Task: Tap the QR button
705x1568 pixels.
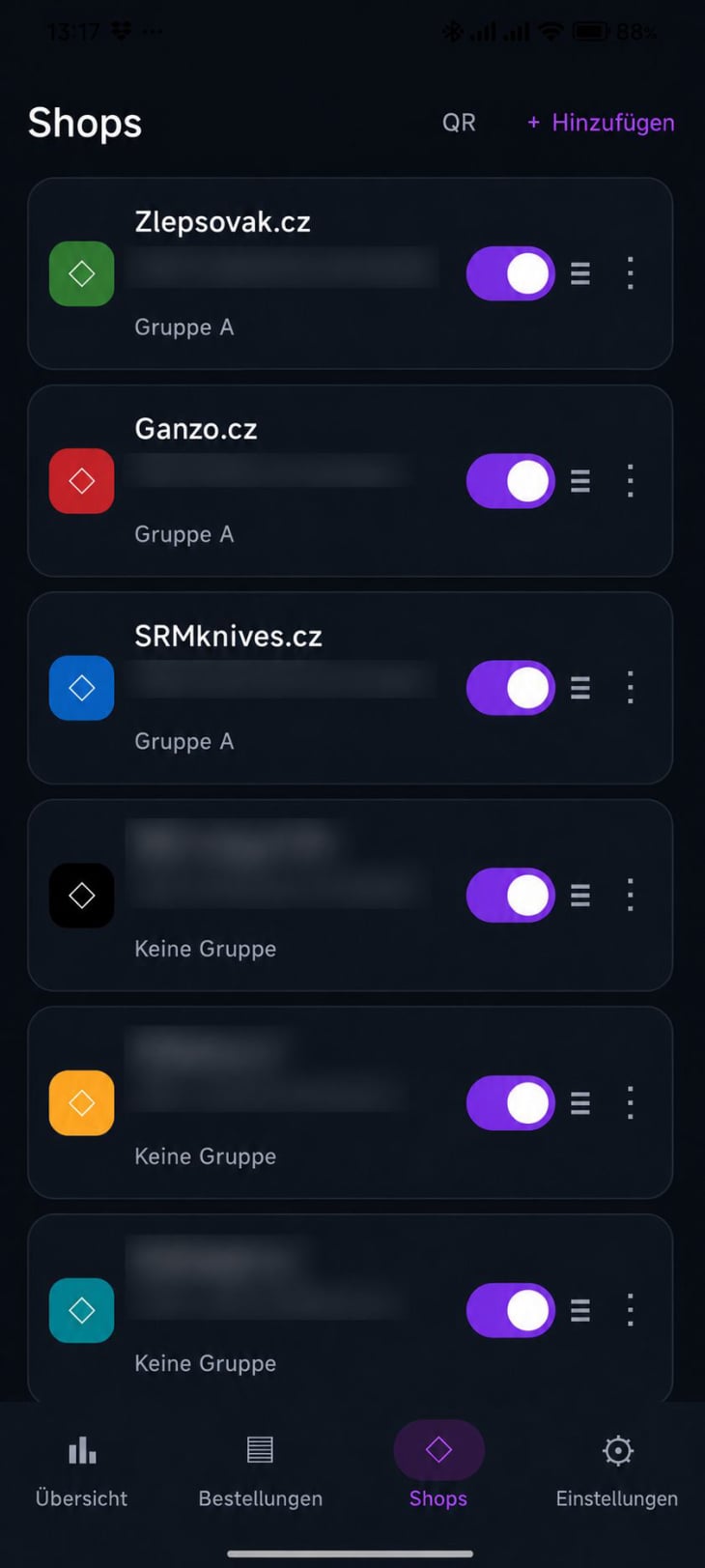Action: (x=459, y=123)
